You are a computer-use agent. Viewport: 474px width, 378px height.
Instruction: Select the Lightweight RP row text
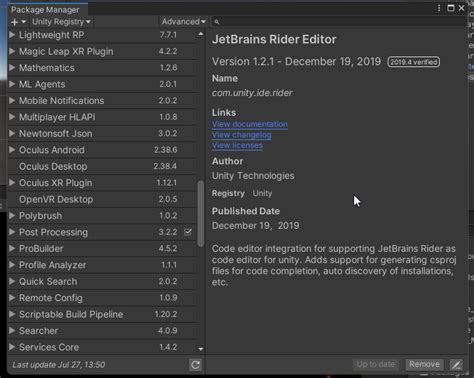(51, 35)
